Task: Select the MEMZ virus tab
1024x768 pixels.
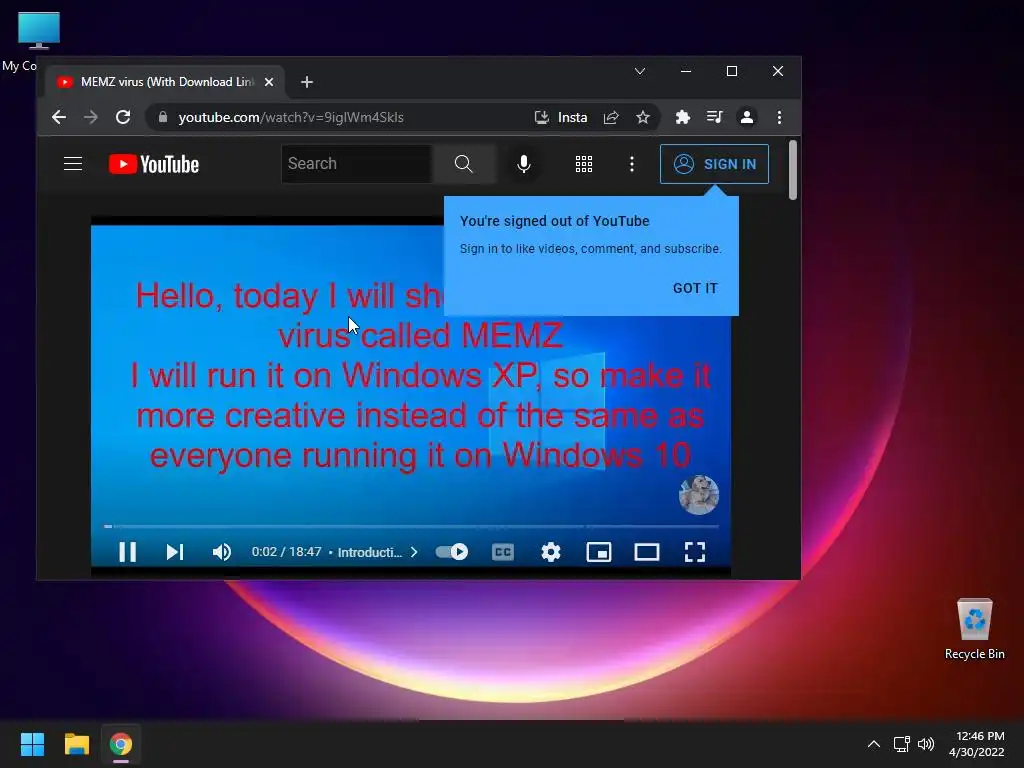Action: tap(165, 82)
